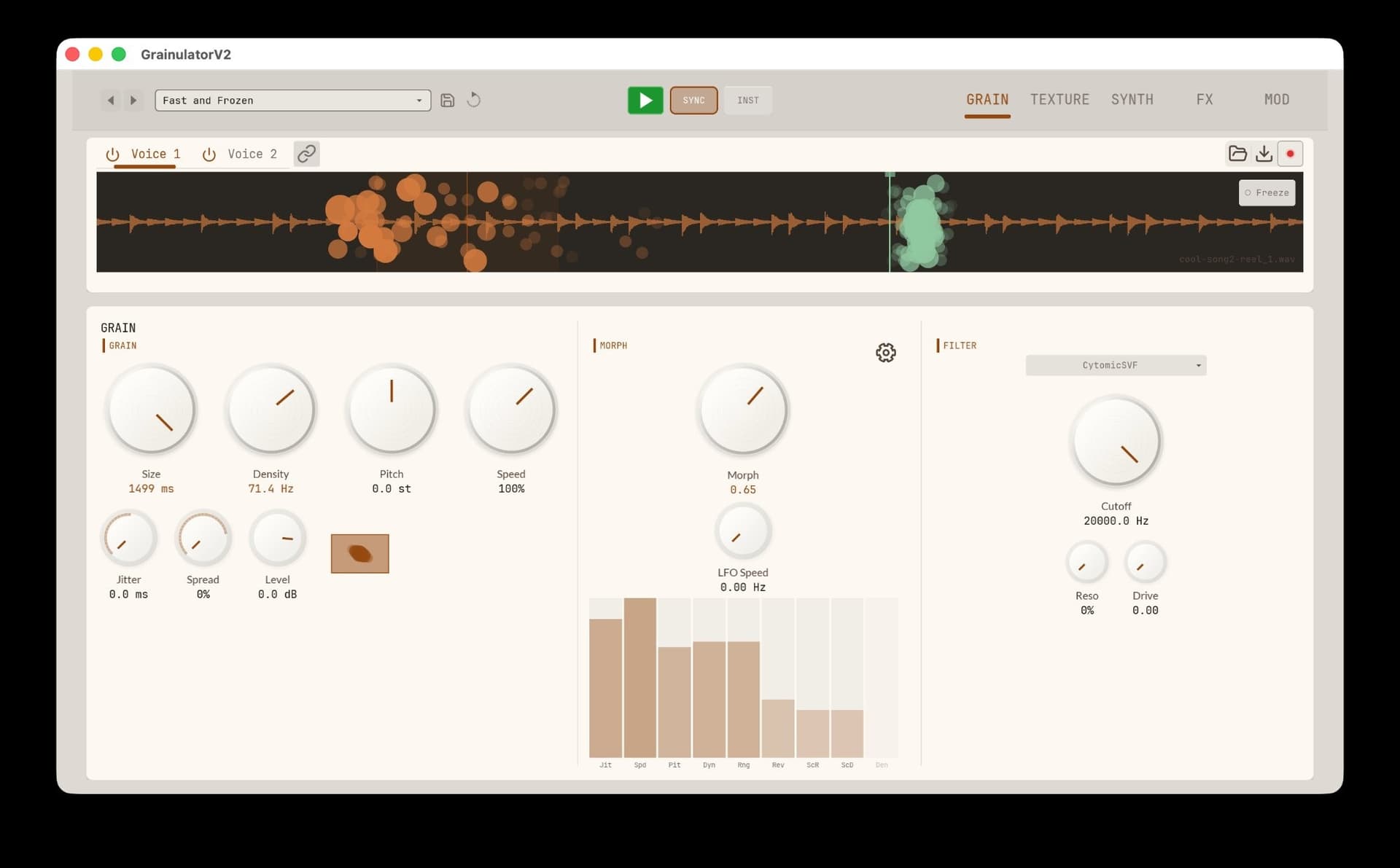
Task: Open the CytomicSVF filter type dropdown
Action: click(x=1115, y=364)
